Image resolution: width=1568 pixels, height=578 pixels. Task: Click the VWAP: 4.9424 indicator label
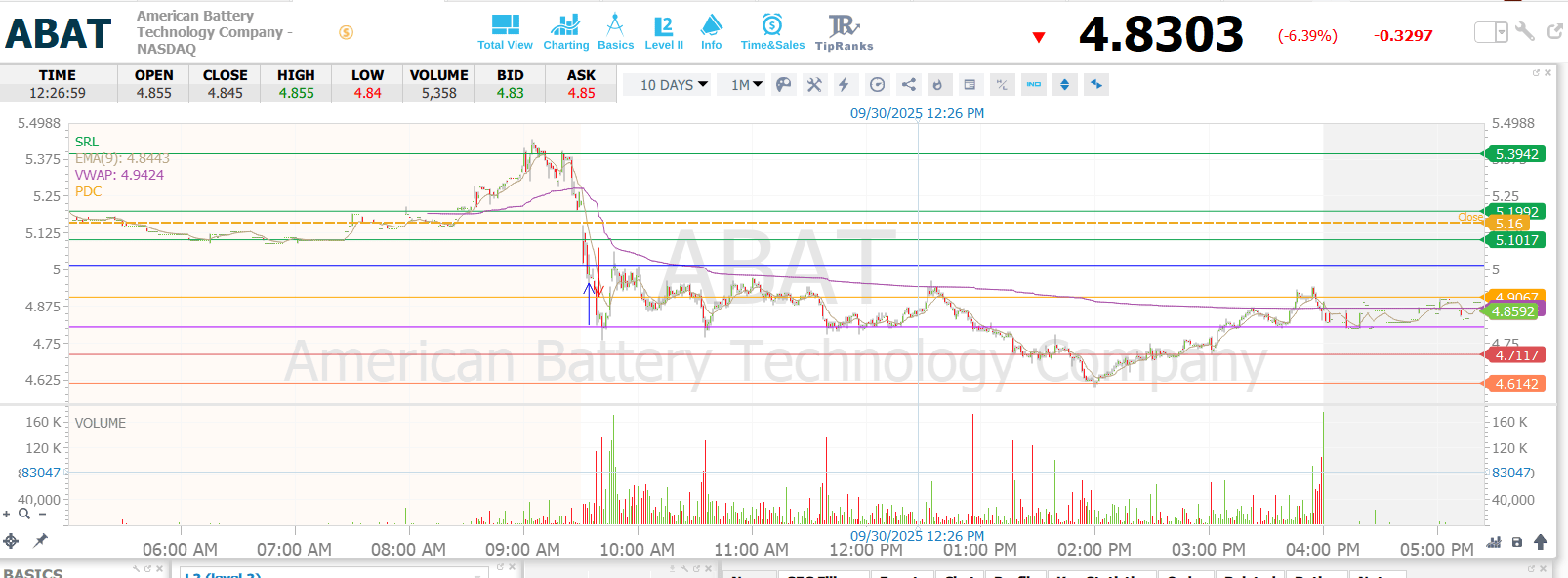point(119,175)
